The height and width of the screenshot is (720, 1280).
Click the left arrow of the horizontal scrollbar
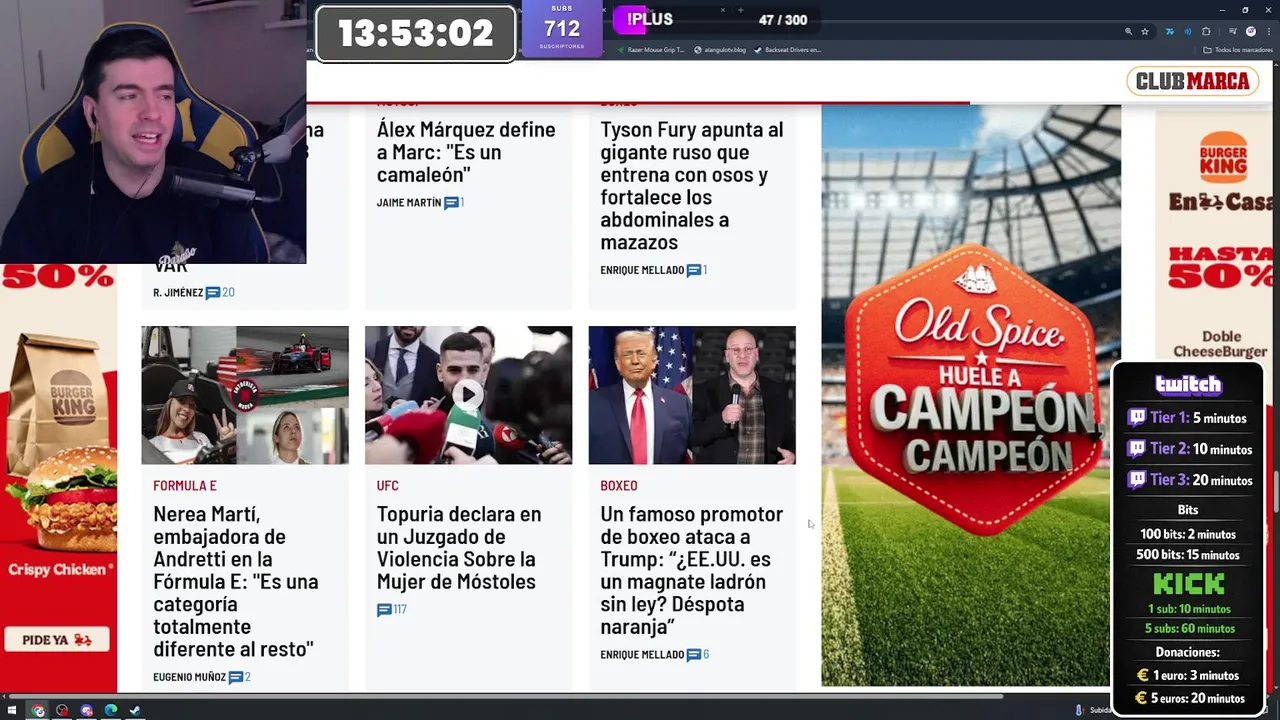pos(4,696)
